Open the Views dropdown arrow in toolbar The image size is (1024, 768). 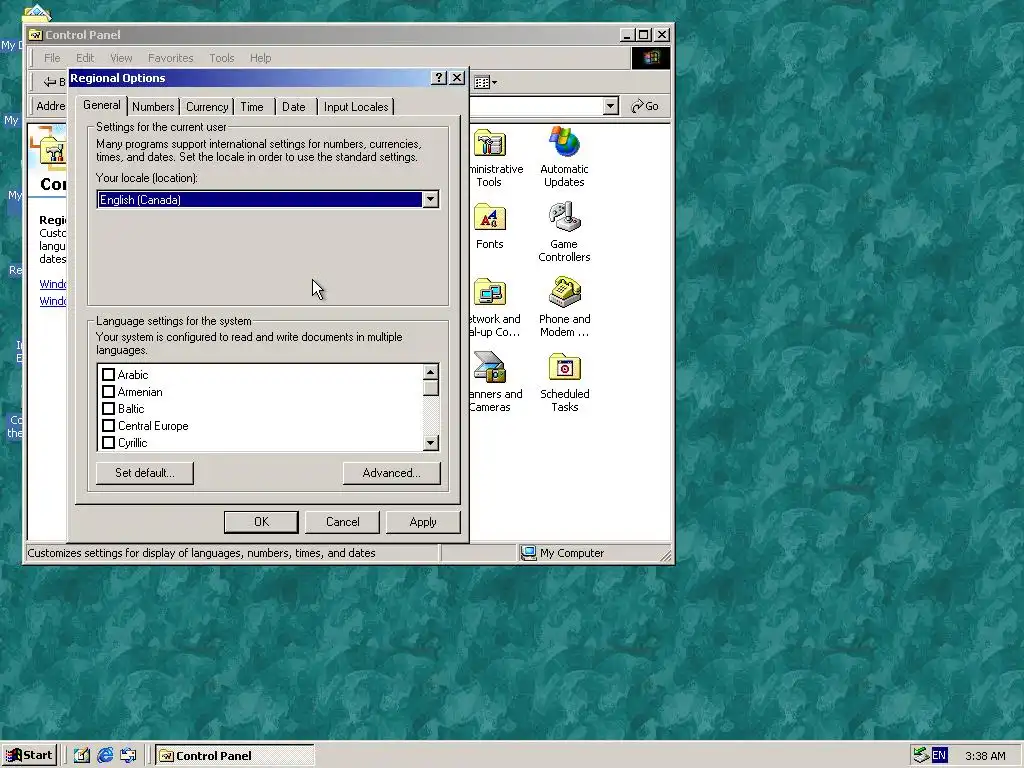click(x=494, y=82)
